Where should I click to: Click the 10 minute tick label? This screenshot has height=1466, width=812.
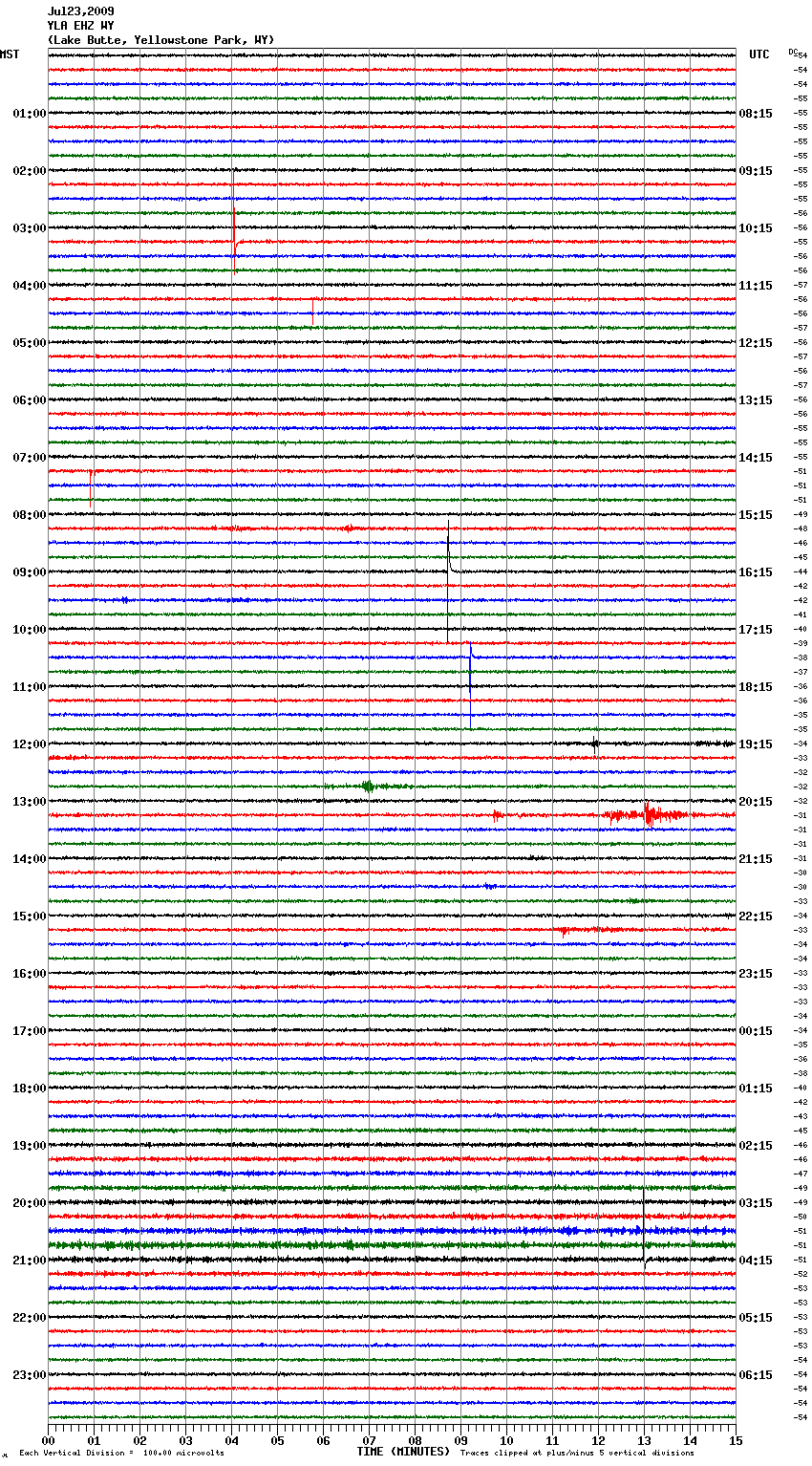(506, 1440)
